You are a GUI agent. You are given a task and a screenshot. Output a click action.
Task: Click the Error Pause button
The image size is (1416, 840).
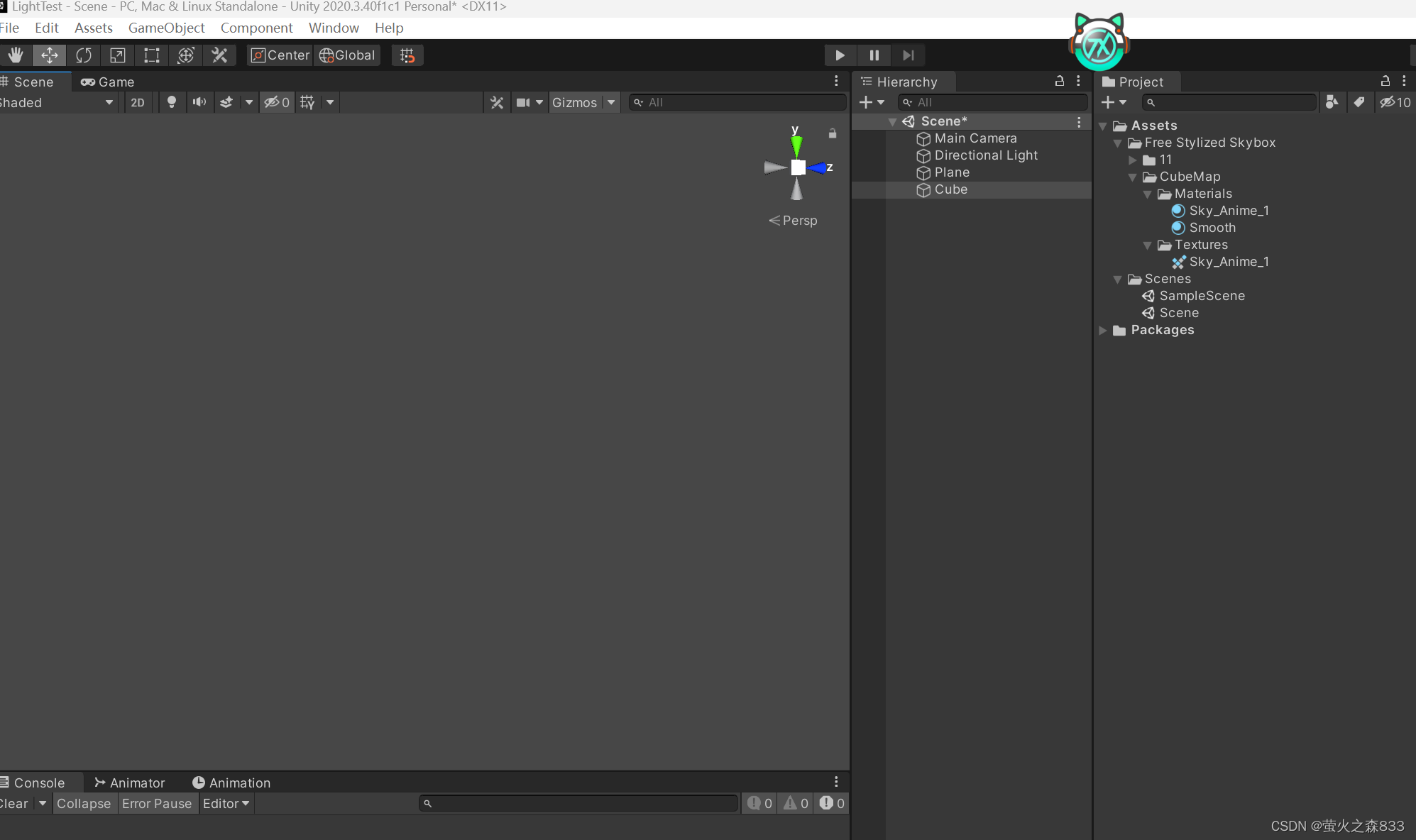tap(157, 803)
